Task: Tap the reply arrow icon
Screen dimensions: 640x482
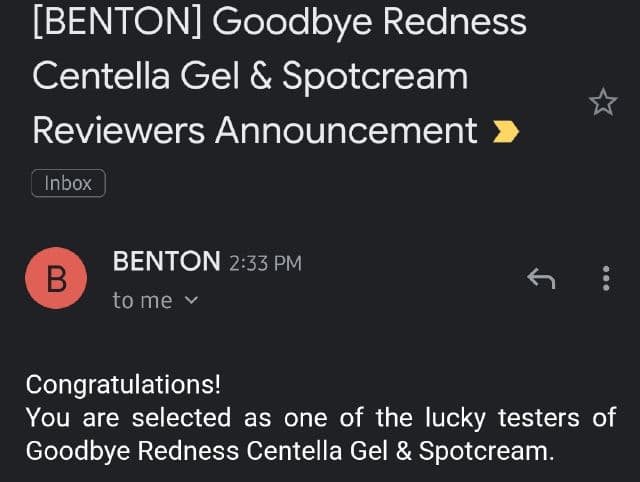Action: (x=541, y=279)
